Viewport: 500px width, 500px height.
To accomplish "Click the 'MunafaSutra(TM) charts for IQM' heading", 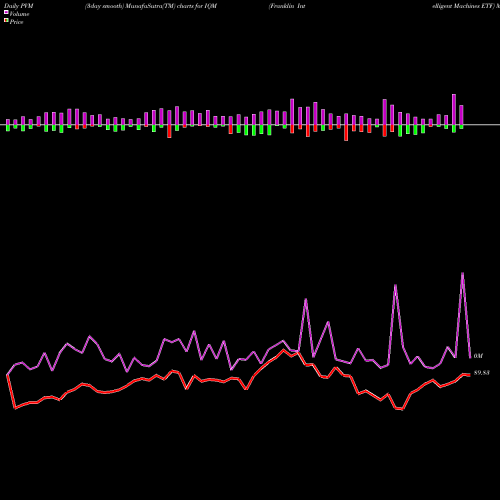I will tap(172, 6).
